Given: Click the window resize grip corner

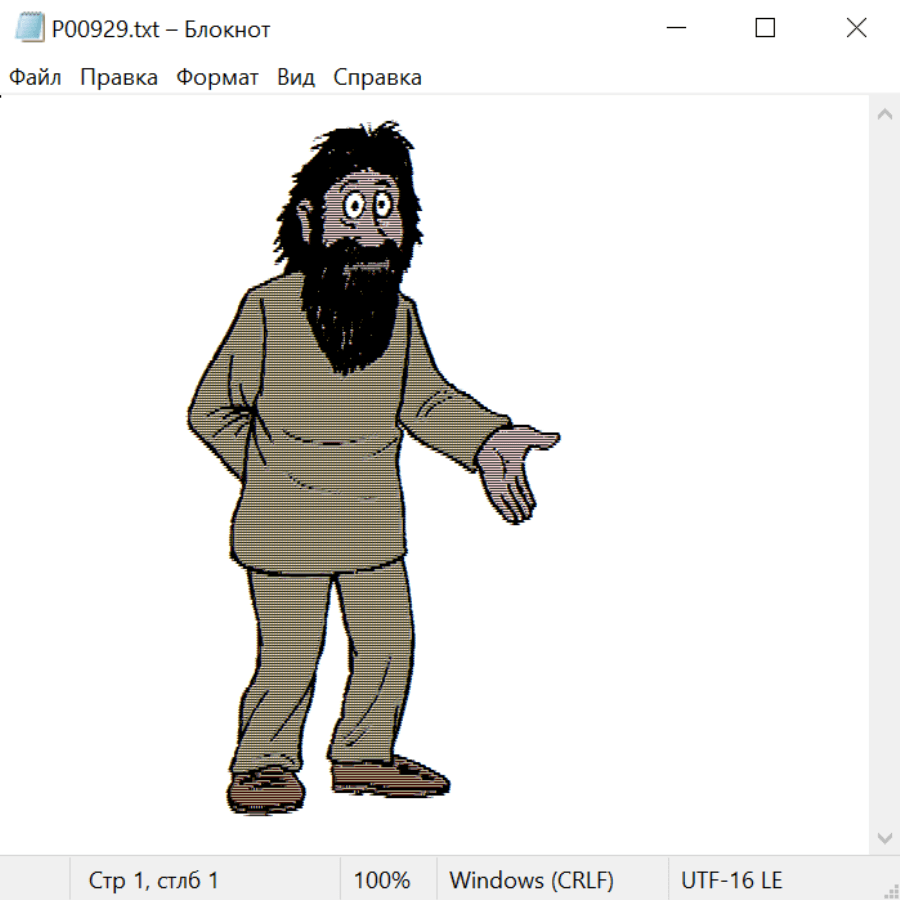Looking at the screenshot, I should pos(891,891).
